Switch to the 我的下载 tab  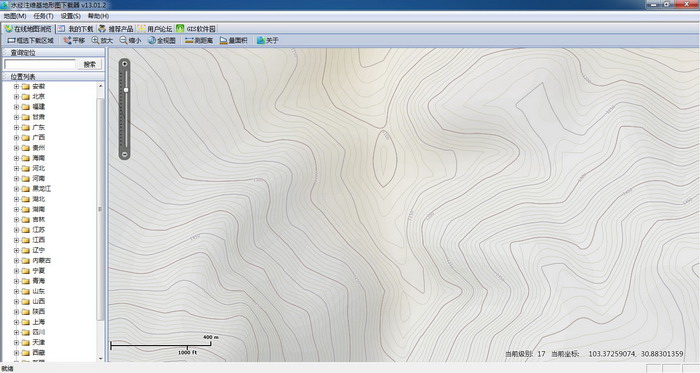click(x=76, y=29)
